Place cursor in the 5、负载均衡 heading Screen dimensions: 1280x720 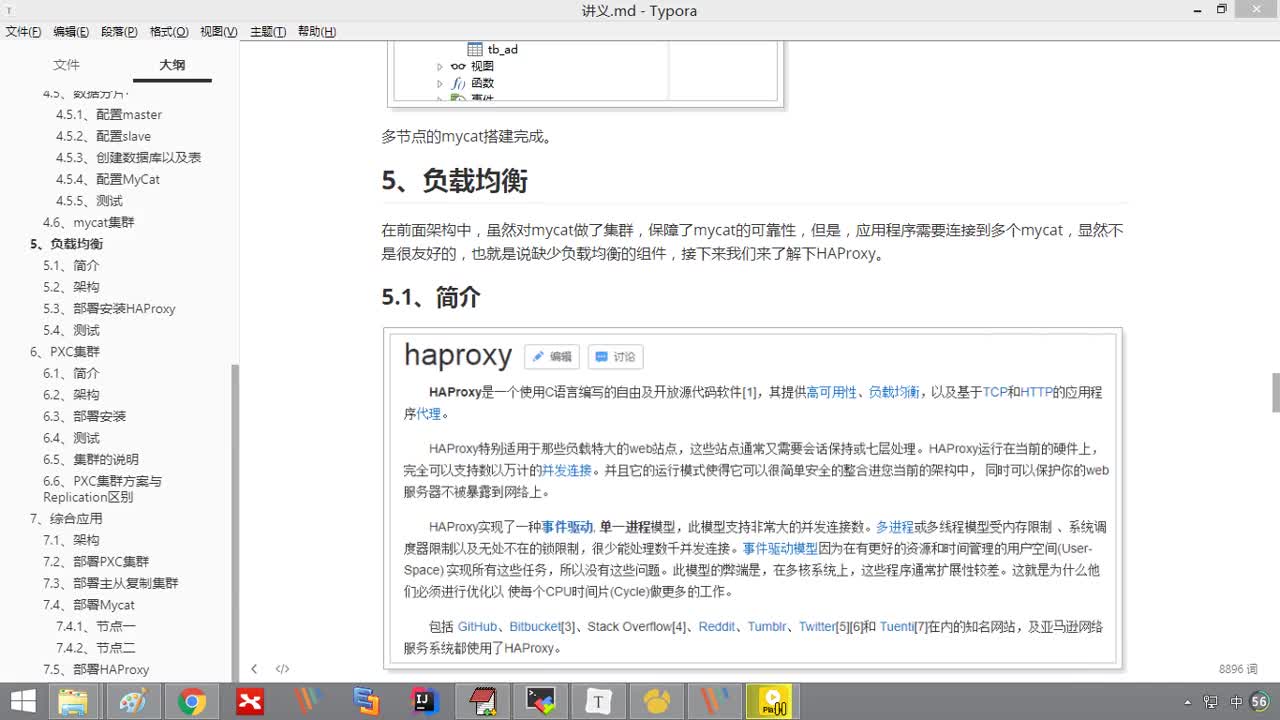(455, 181)
